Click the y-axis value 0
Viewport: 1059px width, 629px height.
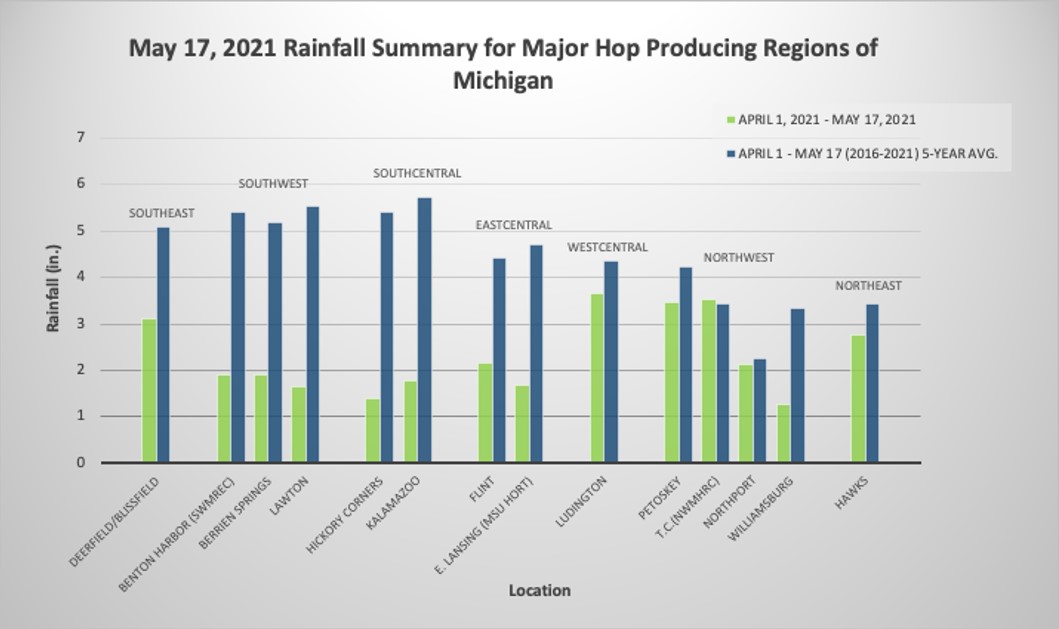click(x=81, y=463)
